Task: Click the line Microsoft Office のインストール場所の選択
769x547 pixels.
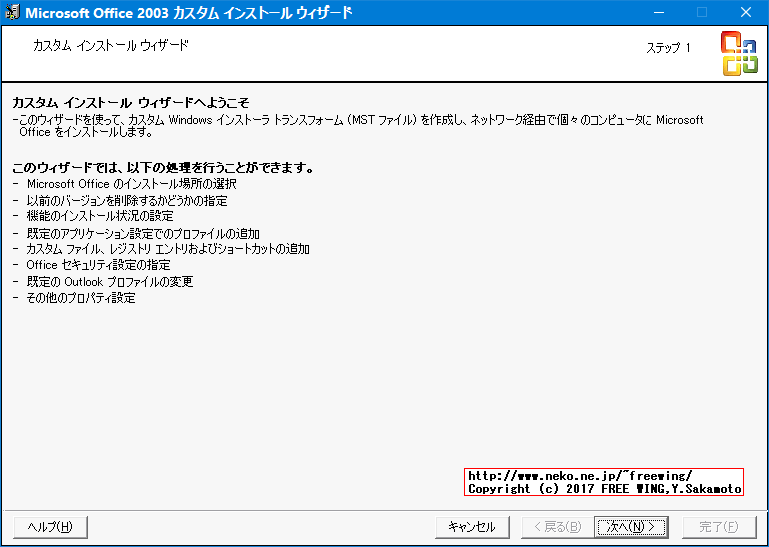Action: [x=132, y=184]
